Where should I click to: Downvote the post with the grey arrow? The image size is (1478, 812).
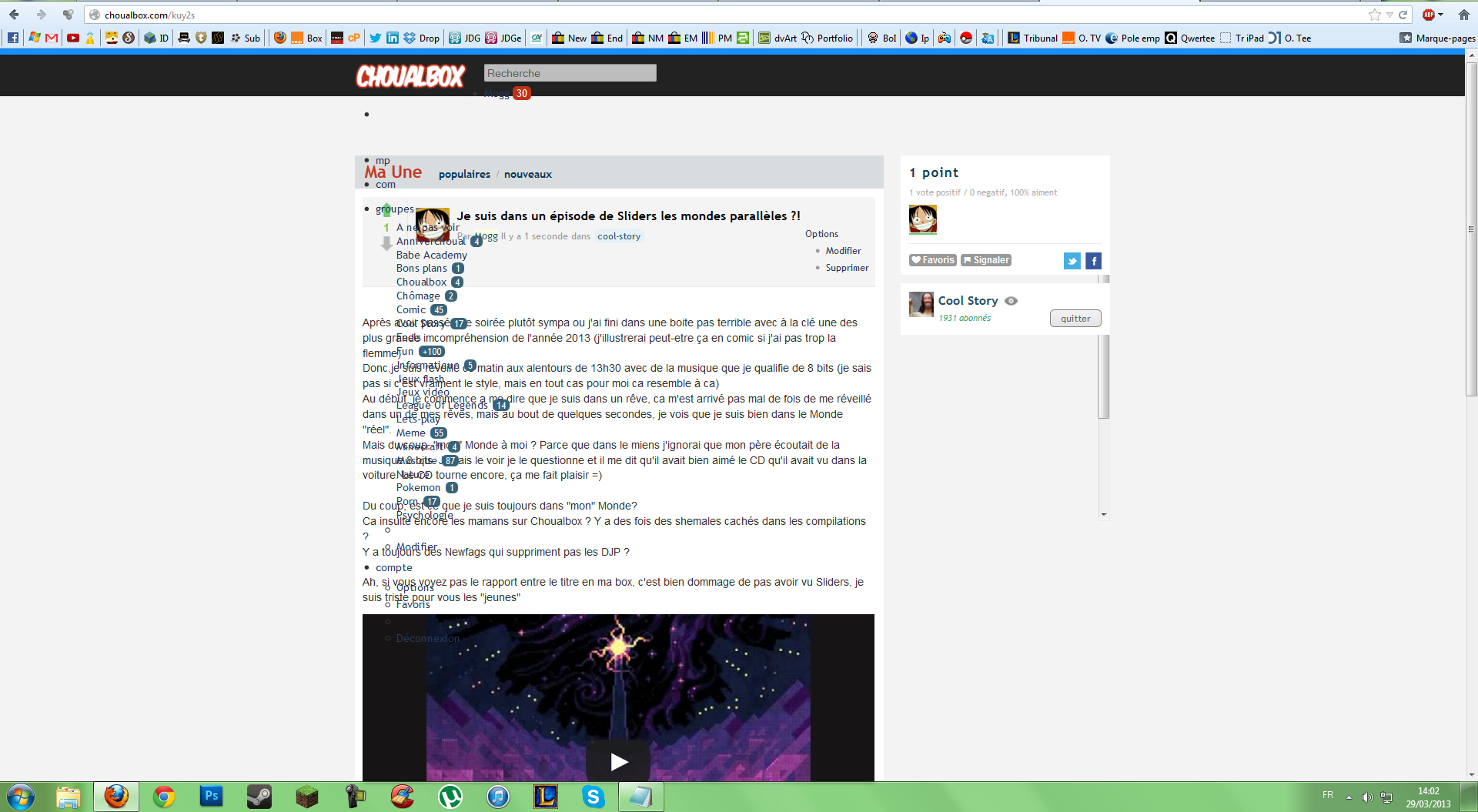(386, 244)
